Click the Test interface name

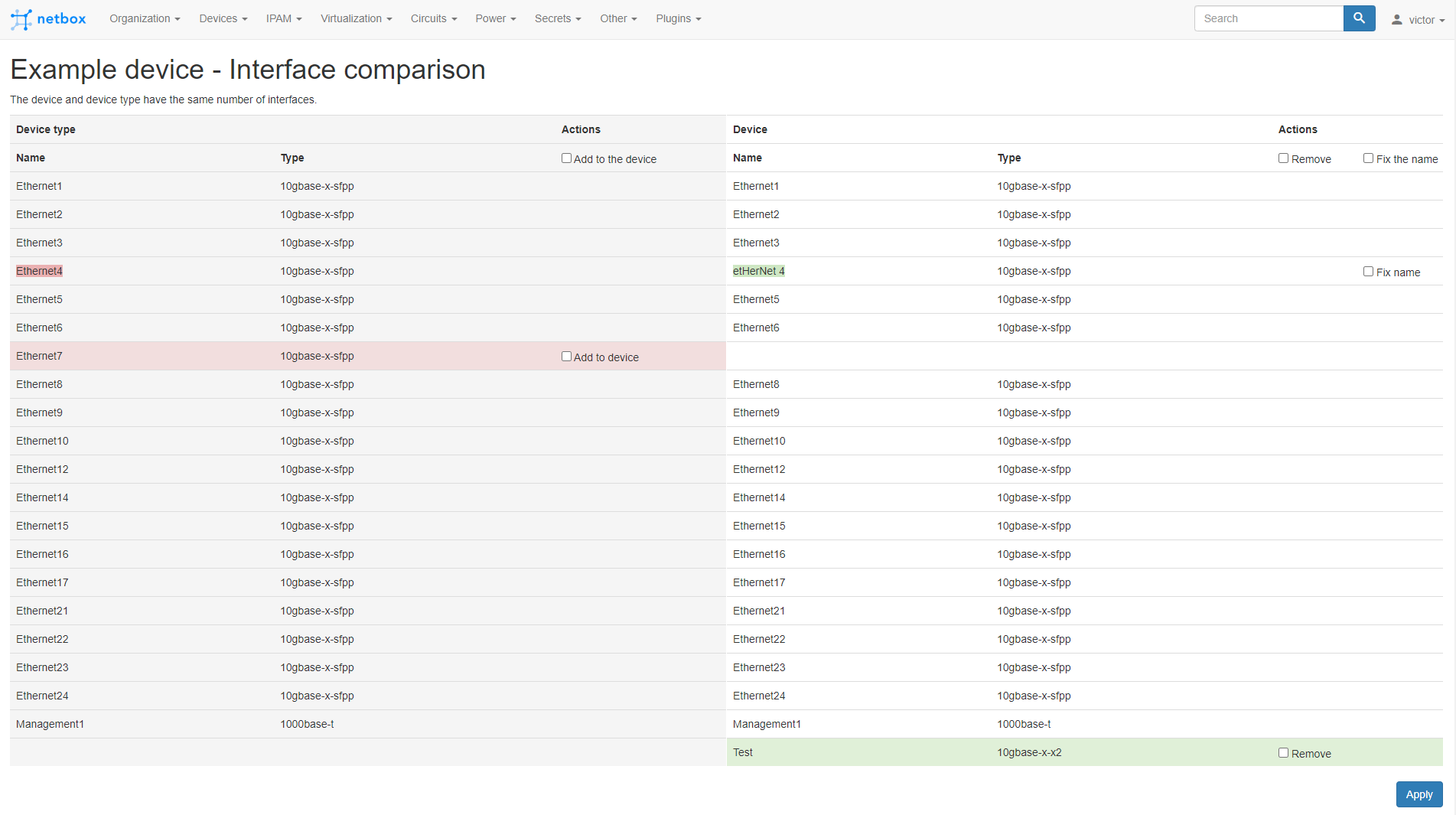(x=742, y=752)
